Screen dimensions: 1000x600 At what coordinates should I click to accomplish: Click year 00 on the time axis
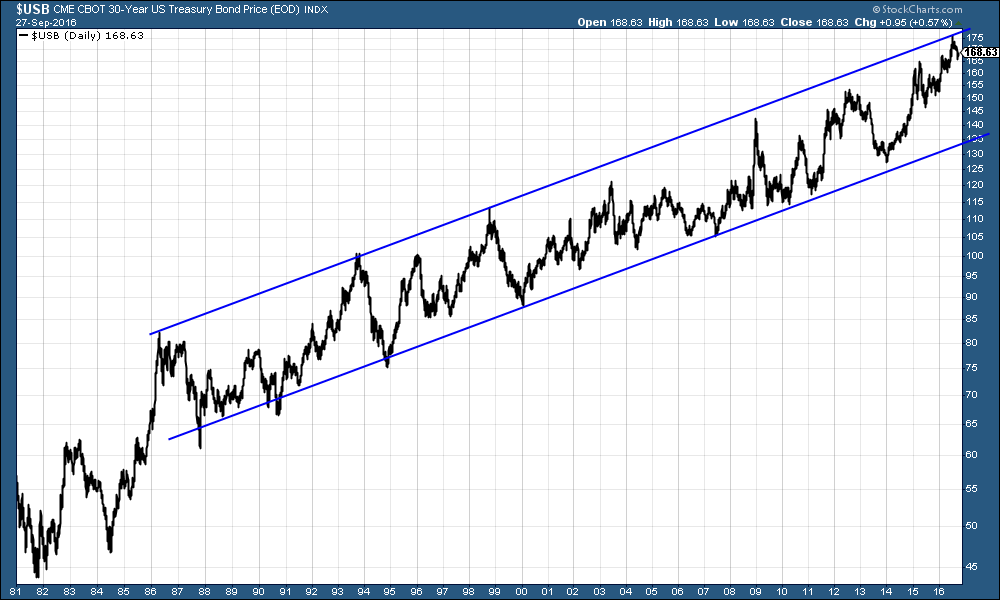[x=523, y=591]
